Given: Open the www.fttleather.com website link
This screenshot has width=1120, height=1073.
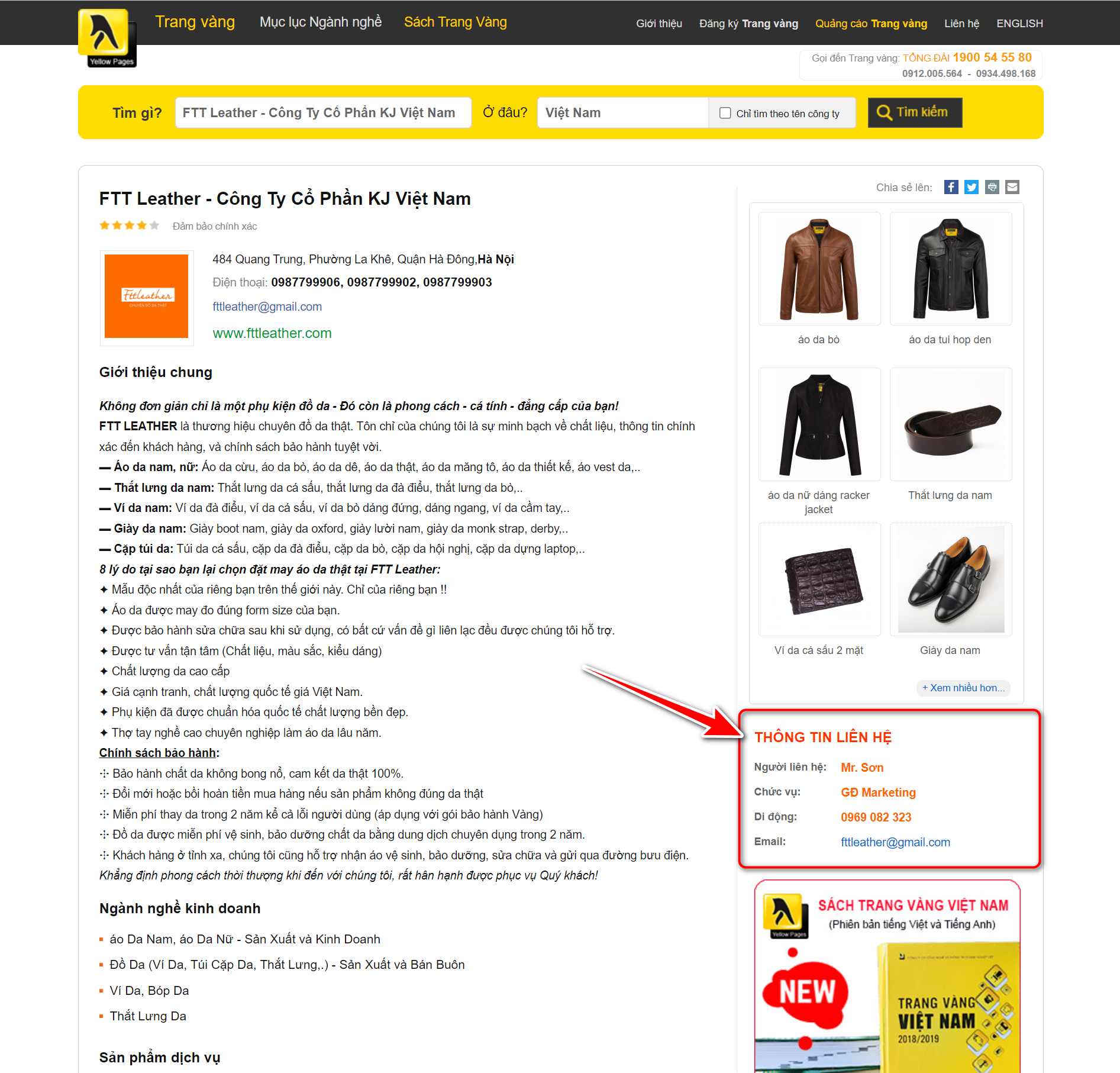Looking at the screenshot, I should tap(272, 333).
